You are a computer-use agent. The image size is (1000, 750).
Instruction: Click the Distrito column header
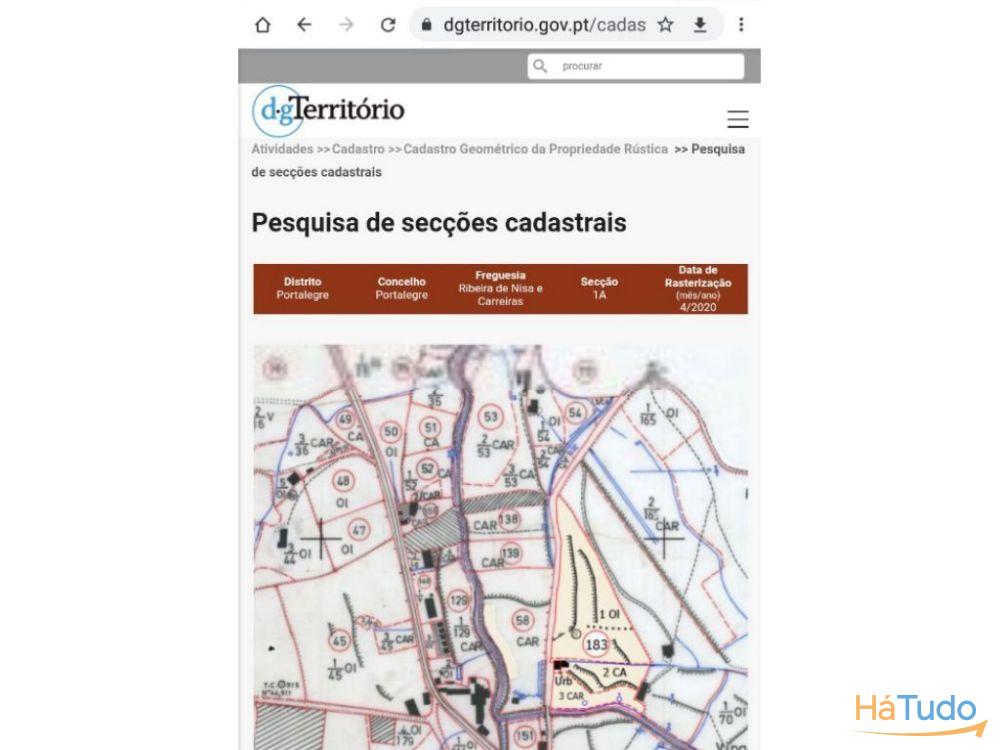pos(302,282)
